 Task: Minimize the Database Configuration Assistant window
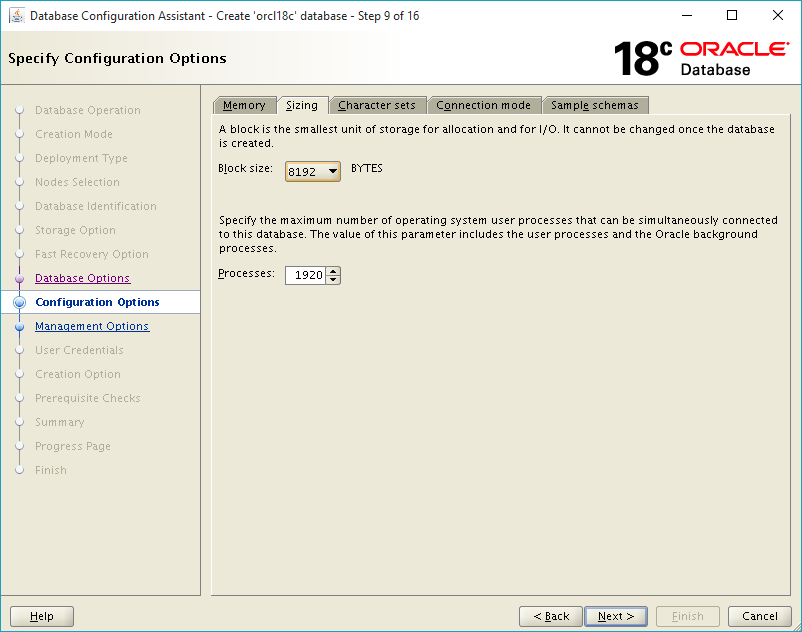[x=687, y=16]
